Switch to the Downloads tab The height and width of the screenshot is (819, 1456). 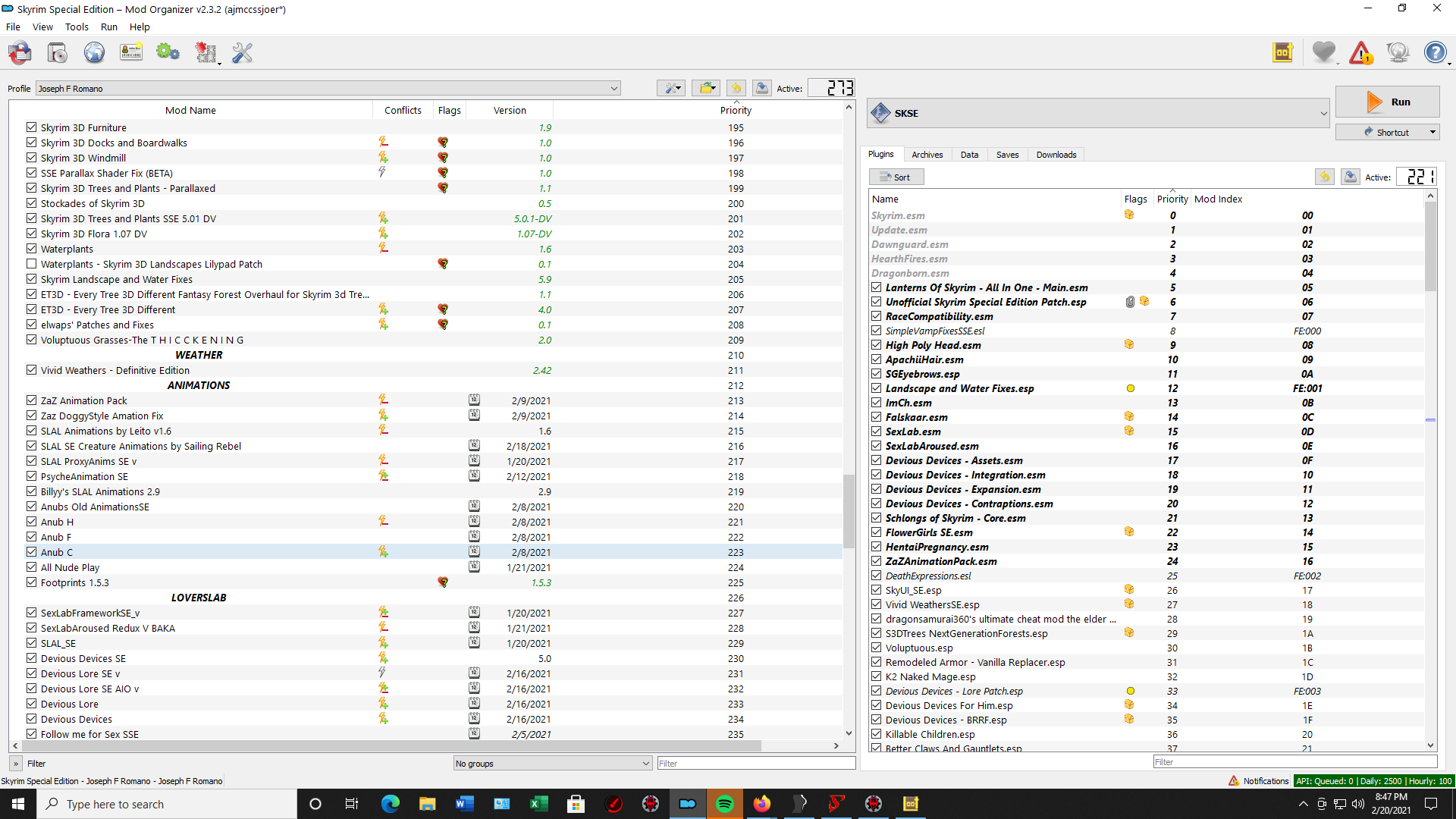[x=1056, y=155]
